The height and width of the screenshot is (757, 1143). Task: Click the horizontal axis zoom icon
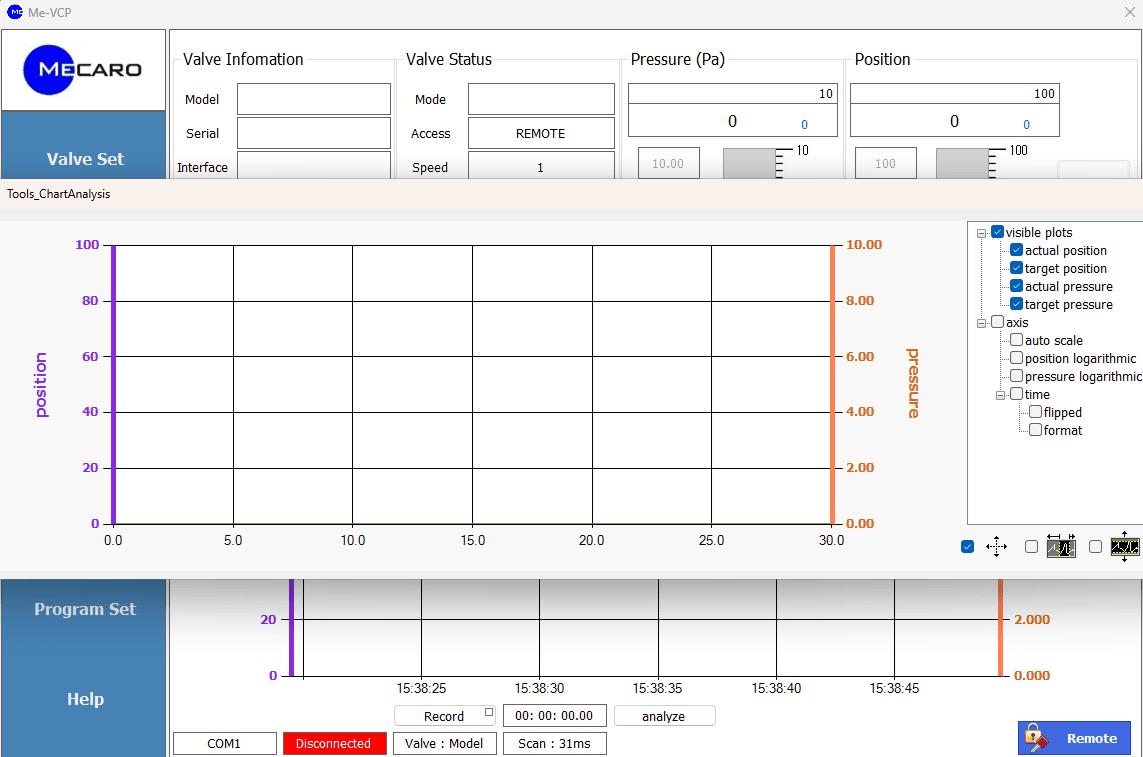[x=1061, y=547]
